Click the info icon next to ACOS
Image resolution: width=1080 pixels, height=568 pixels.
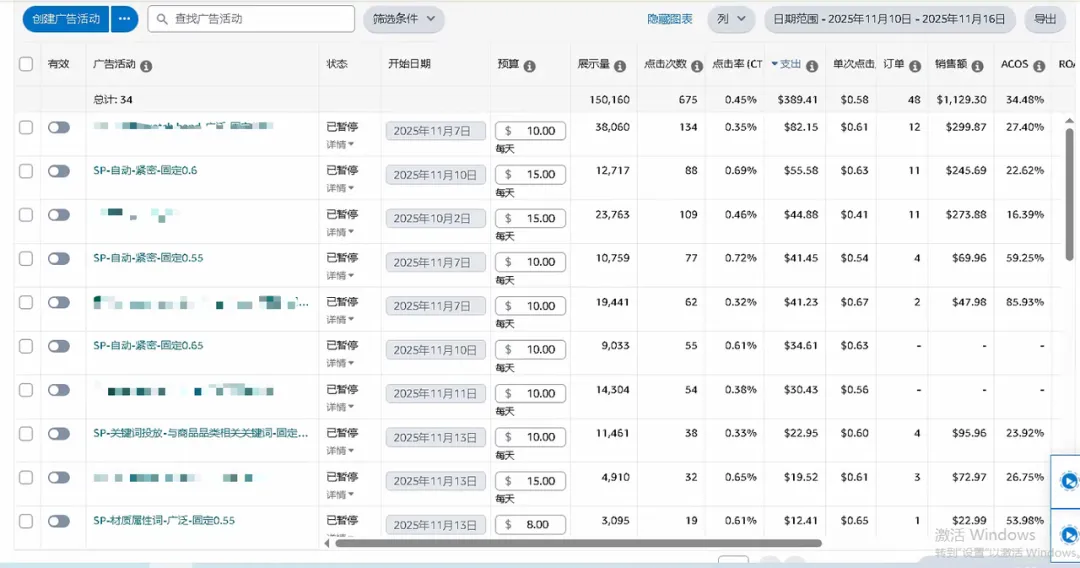[x=1038, y=66]
